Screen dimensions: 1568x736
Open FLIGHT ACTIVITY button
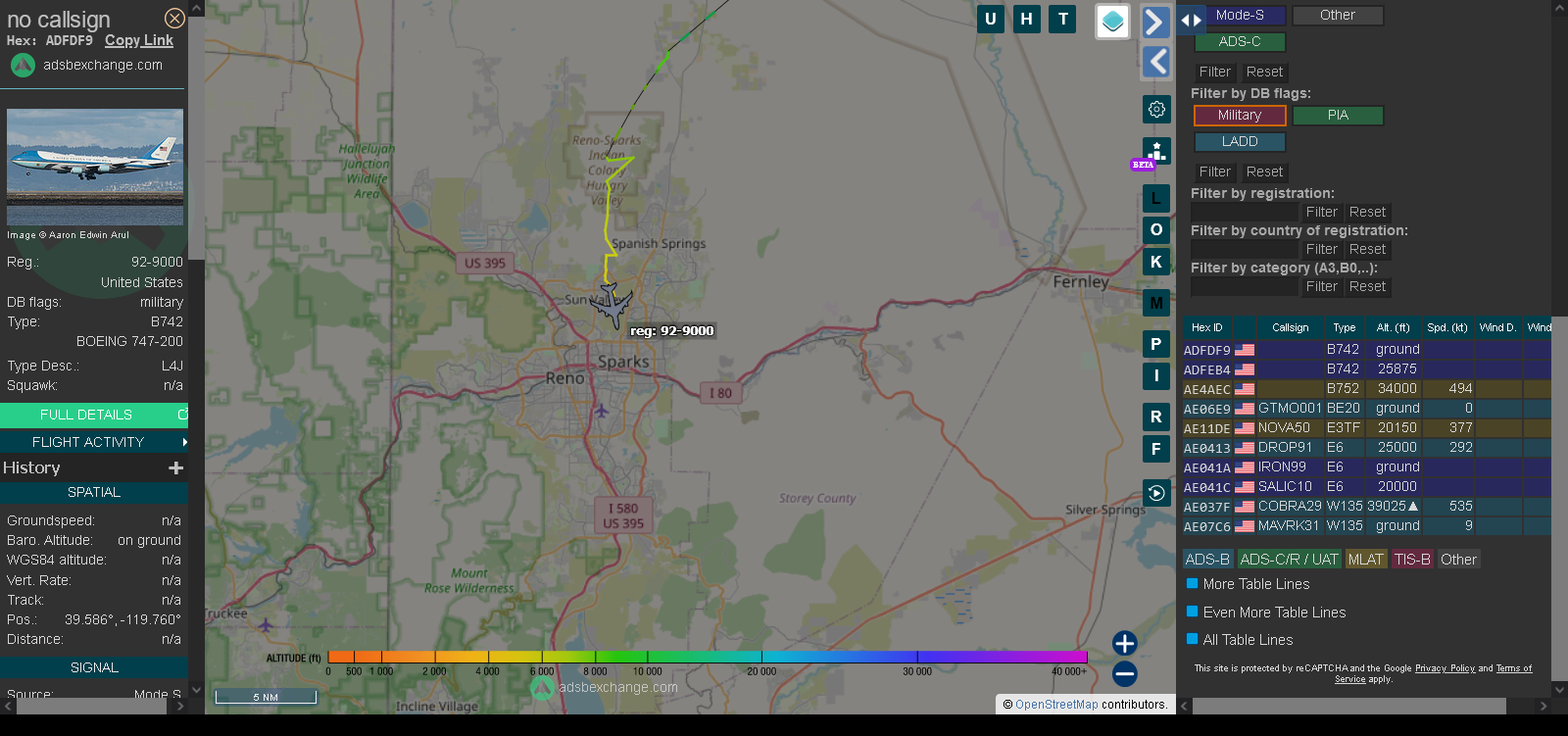[x=93, y=442]
